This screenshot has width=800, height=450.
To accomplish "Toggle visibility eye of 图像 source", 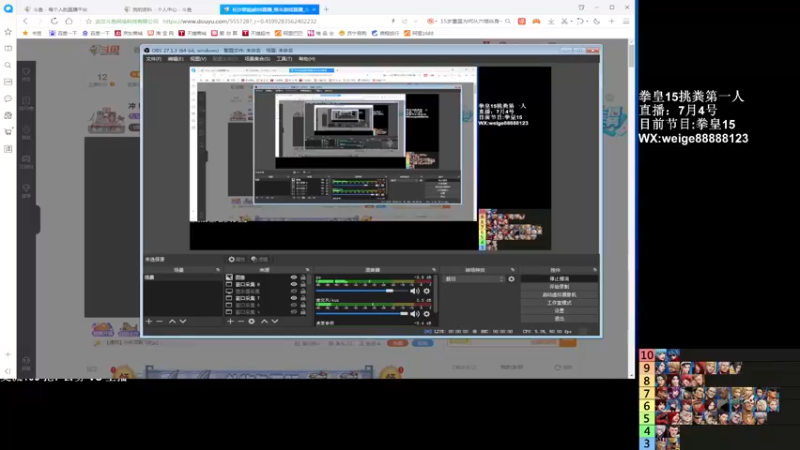I will point(293,278).
